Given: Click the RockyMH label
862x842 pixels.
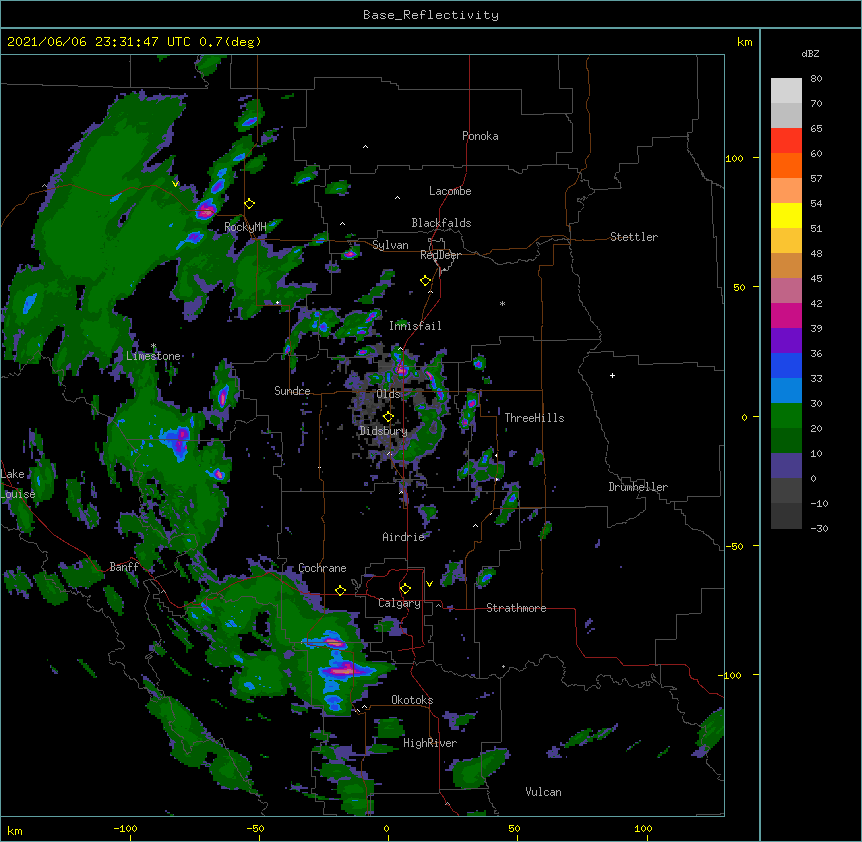Looking at the screenshot, I should click(x=245, y=227).
